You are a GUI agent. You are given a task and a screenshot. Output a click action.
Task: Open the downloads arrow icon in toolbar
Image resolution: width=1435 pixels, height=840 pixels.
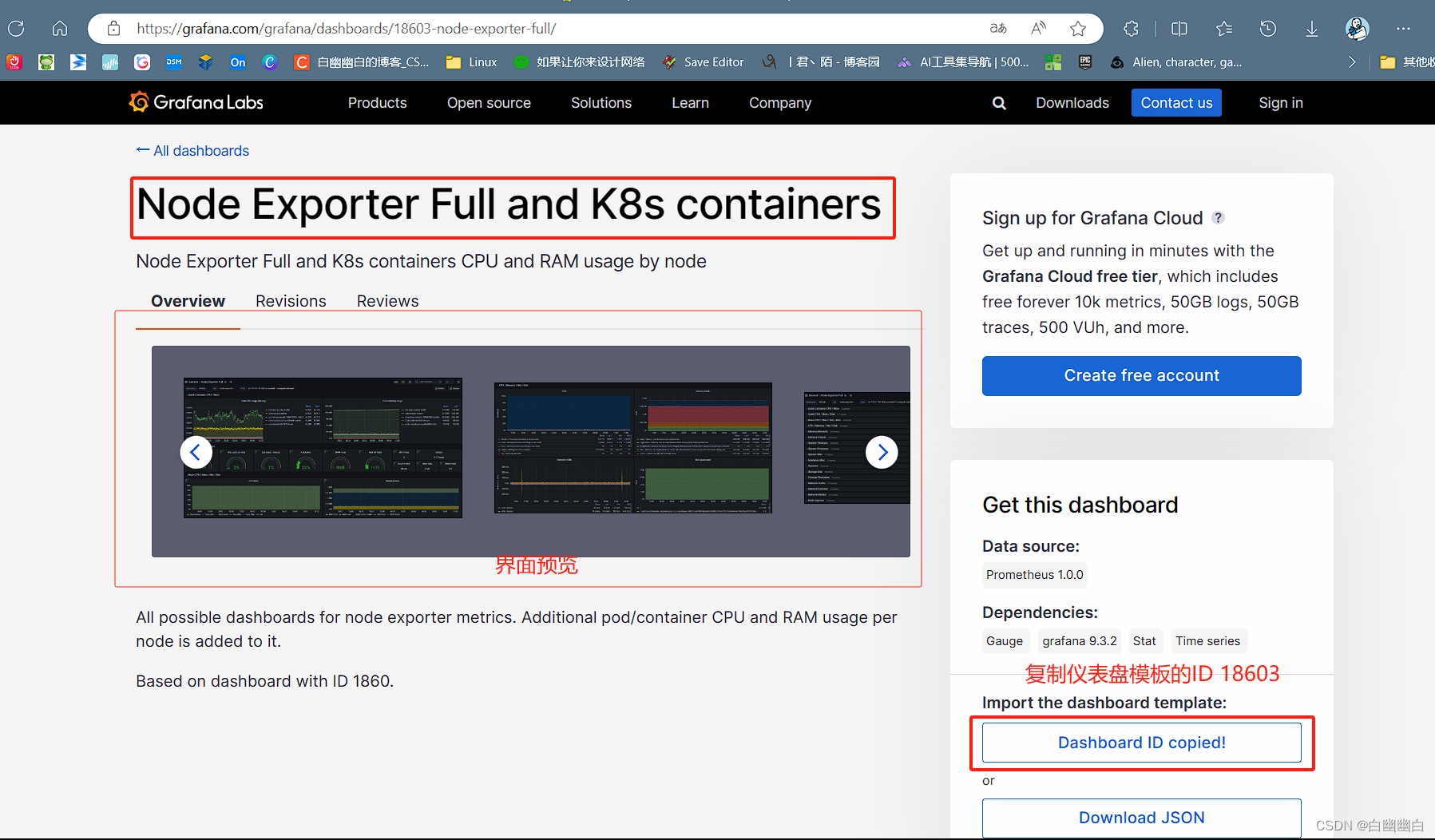point(1312,29)
